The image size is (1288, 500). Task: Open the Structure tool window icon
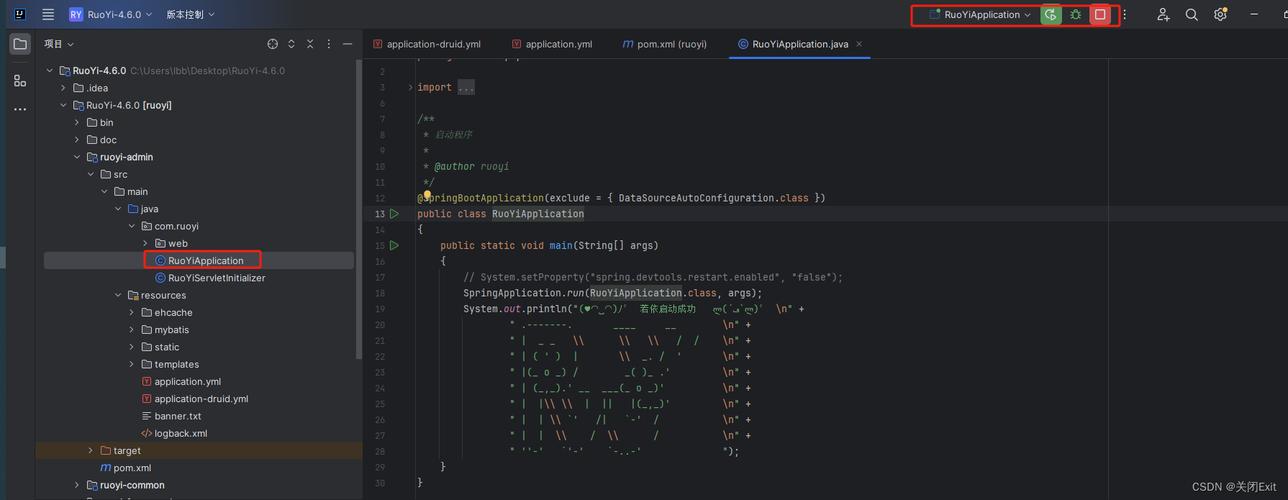pos(20,80)
